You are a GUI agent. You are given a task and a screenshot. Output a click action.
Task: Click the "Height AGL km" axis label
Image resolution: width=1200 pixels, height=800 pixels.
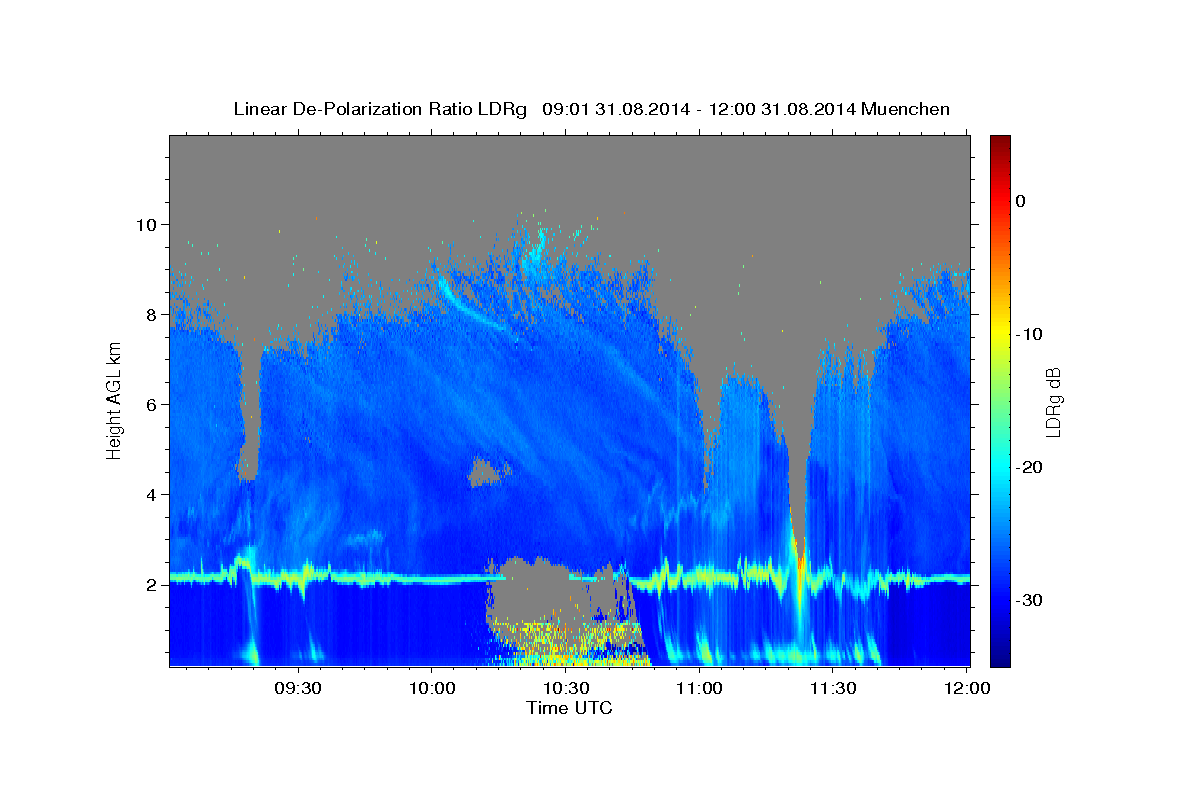(x=115, y=400)
